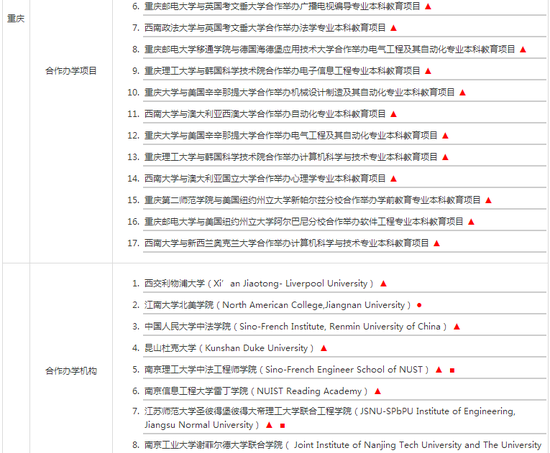This screenshot has height=453, width=550.
Task: Open item 10 重庆大学 辛辛那提大学 机械设计制造 link
Action: pos(299,92)
